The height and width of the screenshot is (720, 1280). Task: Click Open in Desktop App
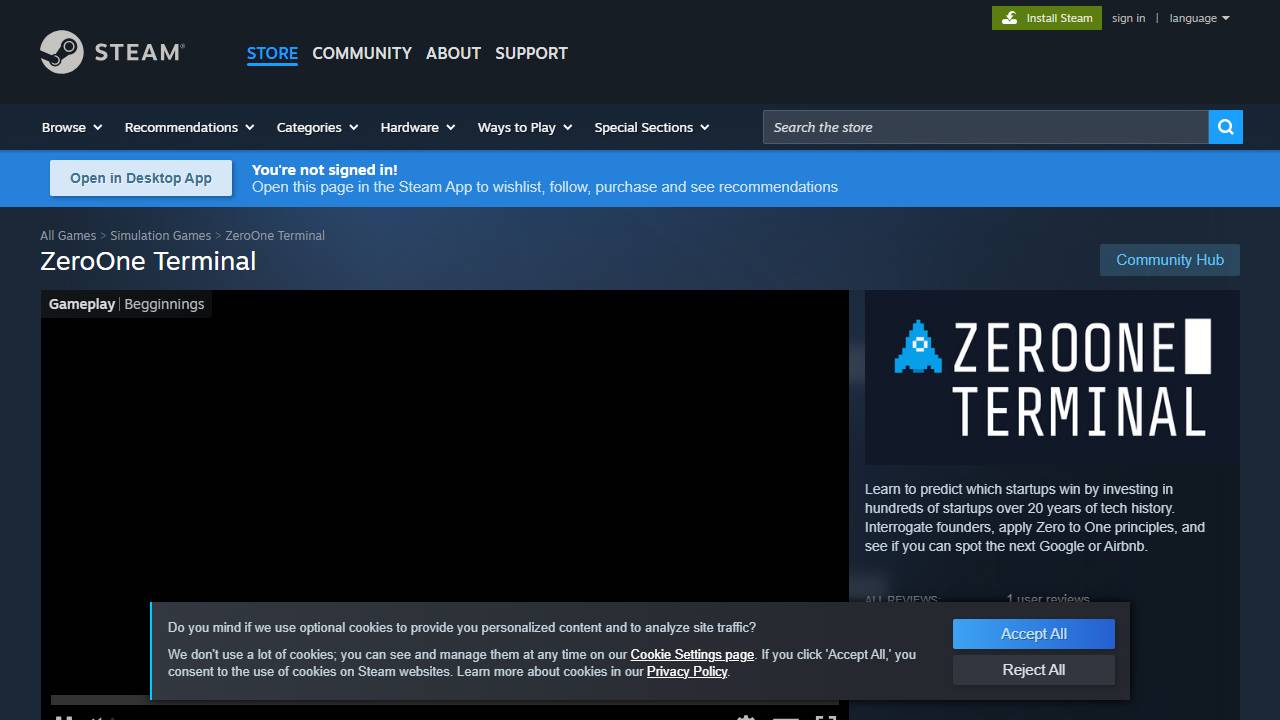tap(141, 178)
